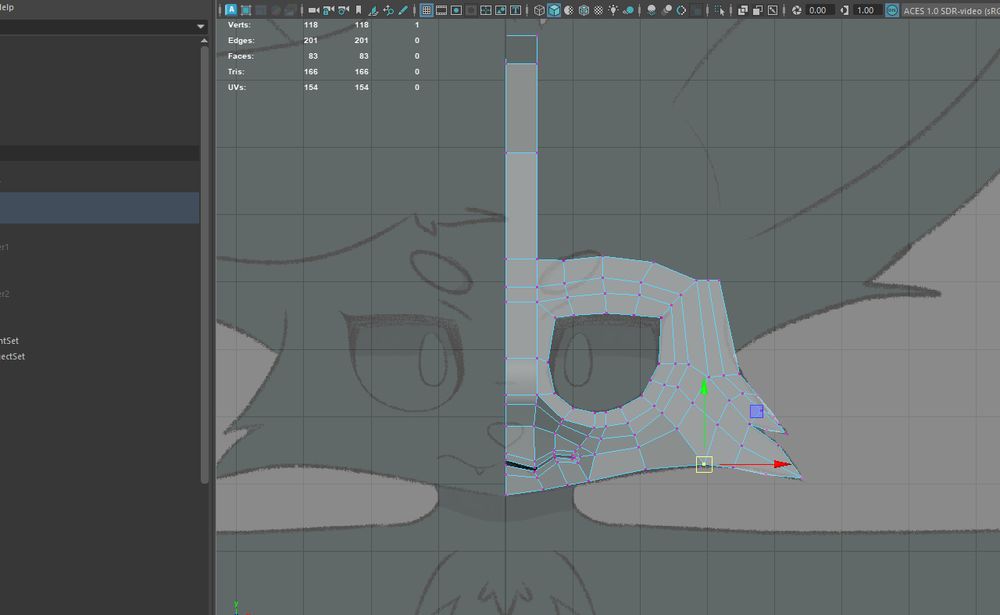Toggle Use All Lights bulb icon
The width and height of the screenshot is (1000, 615).
click(614, 10)
